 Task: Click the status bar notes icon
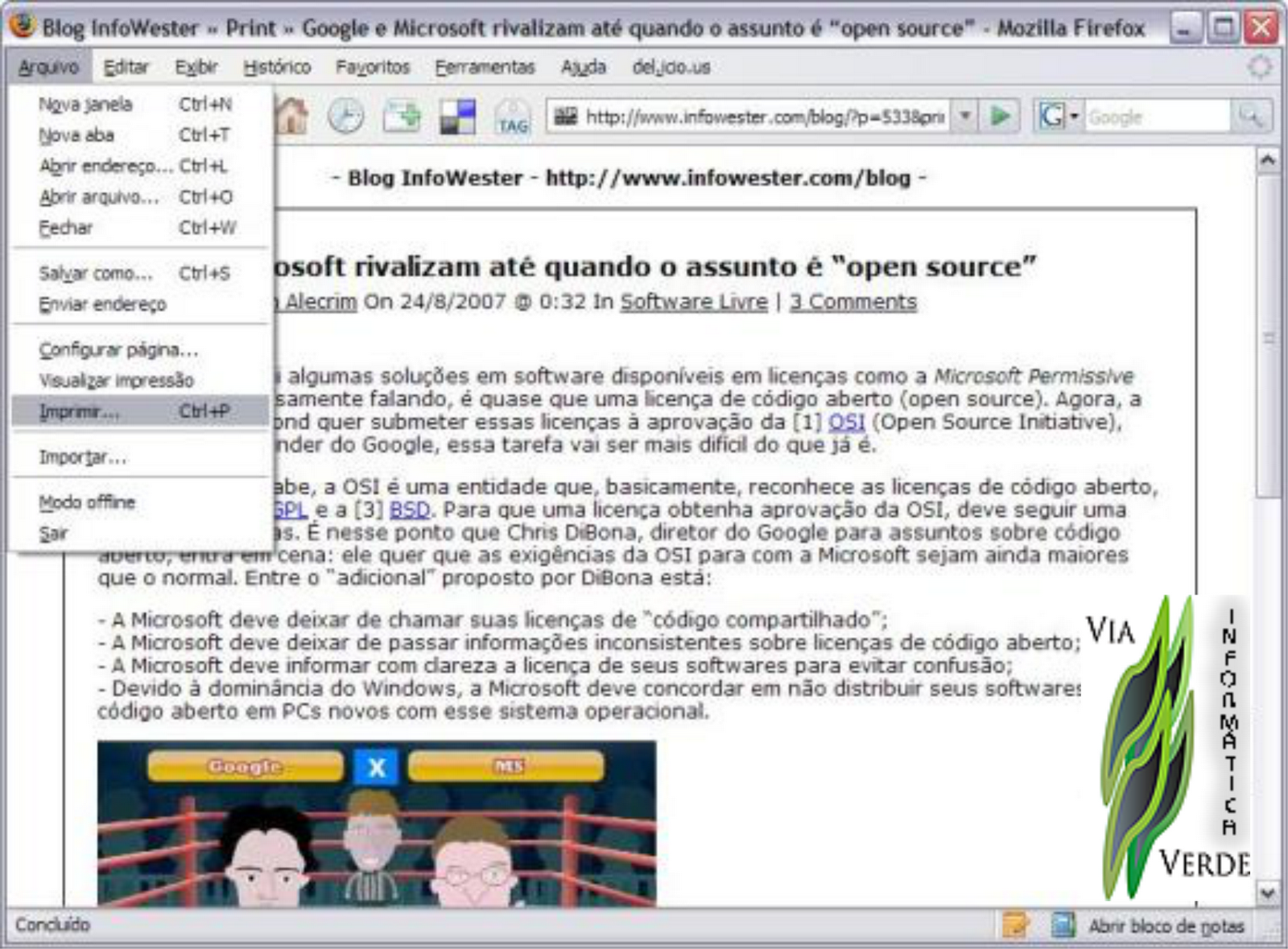coord(1015,925)
